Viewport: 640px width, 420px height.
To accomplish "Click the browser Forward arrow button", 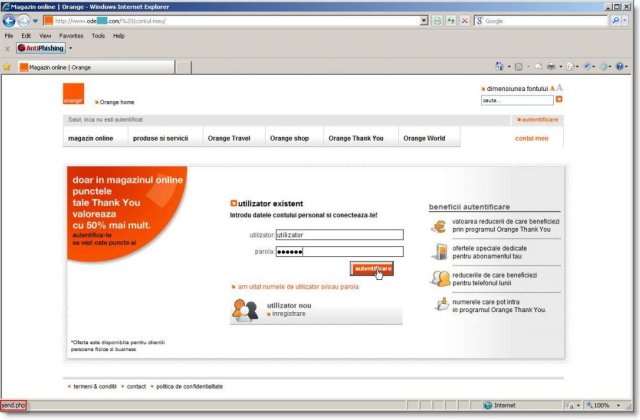I will 24,21.
